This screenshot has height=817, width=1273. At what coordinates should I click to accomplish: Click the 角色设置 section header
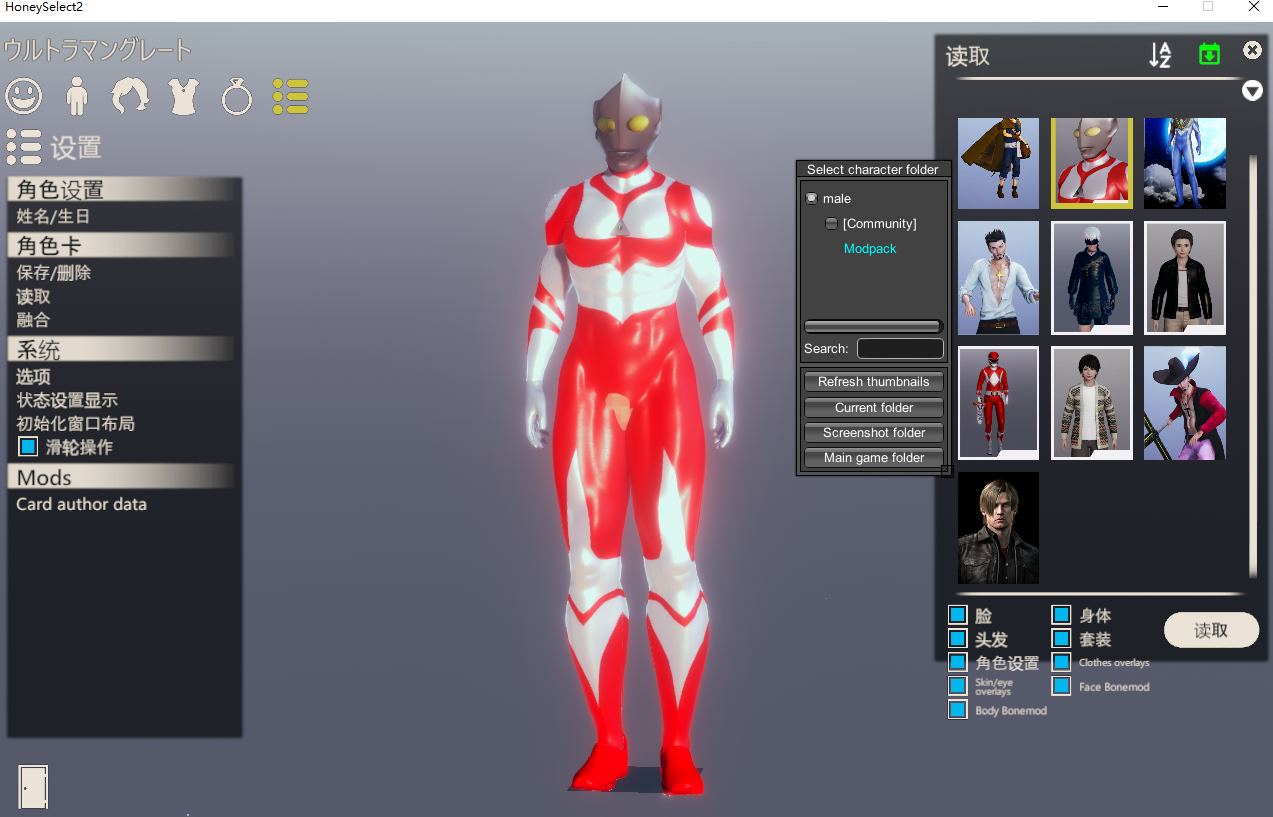122,189
